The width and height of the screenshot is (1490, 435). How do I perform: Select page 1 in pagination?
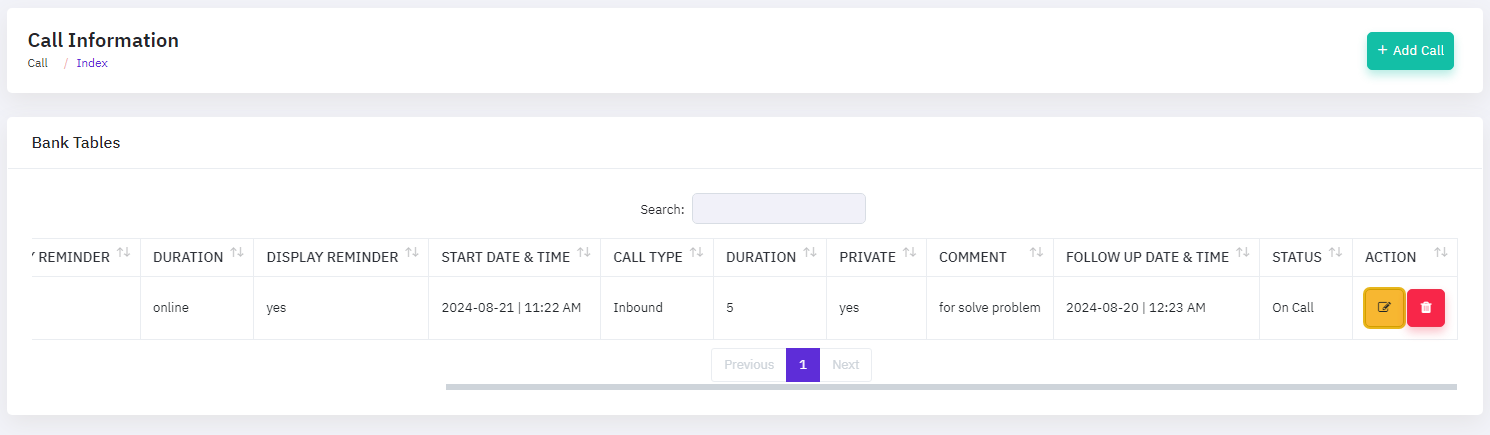click(x=803, y=365)
